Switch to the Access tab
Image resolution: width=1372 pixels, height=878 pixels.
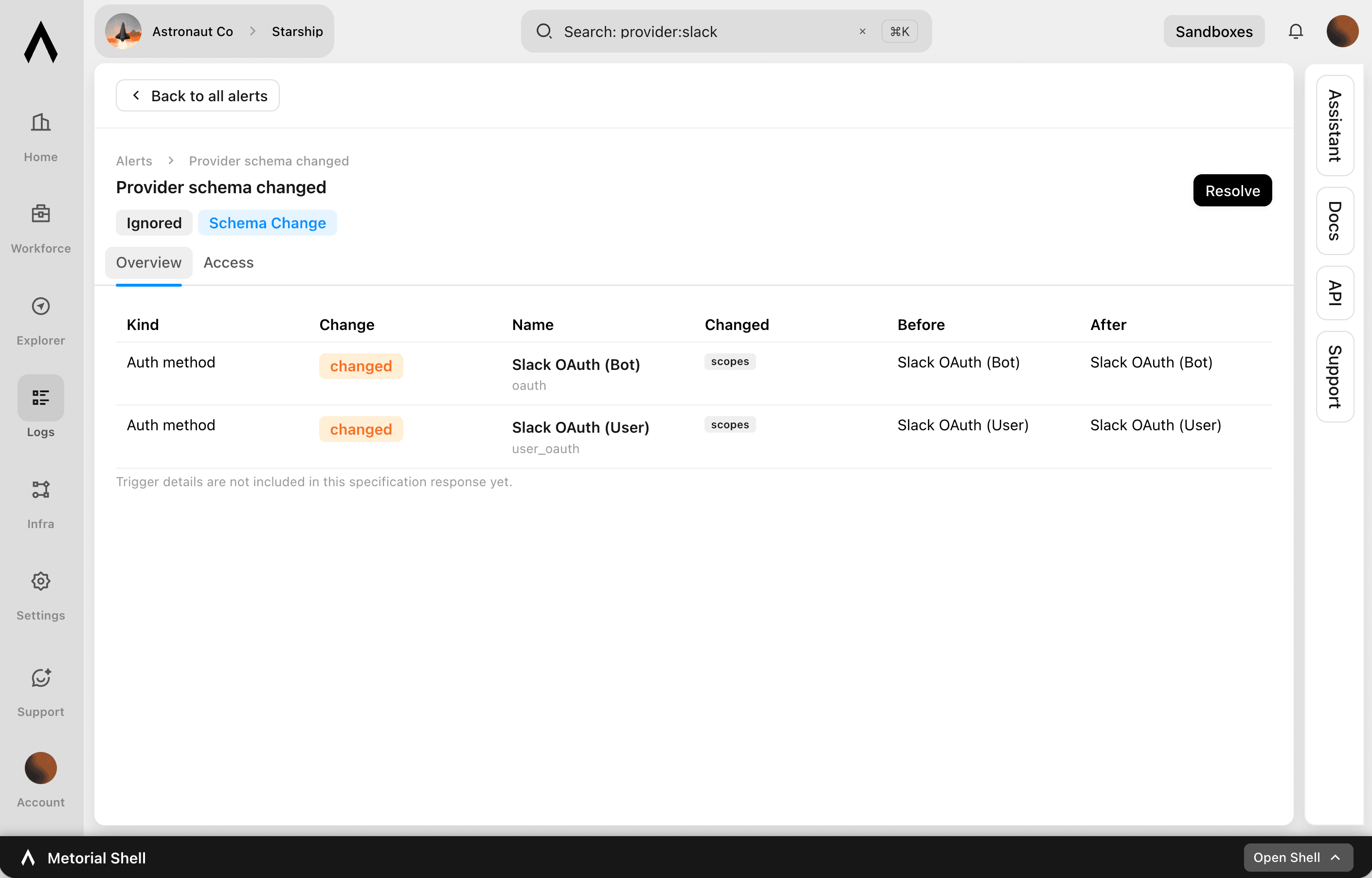[229, 262]
